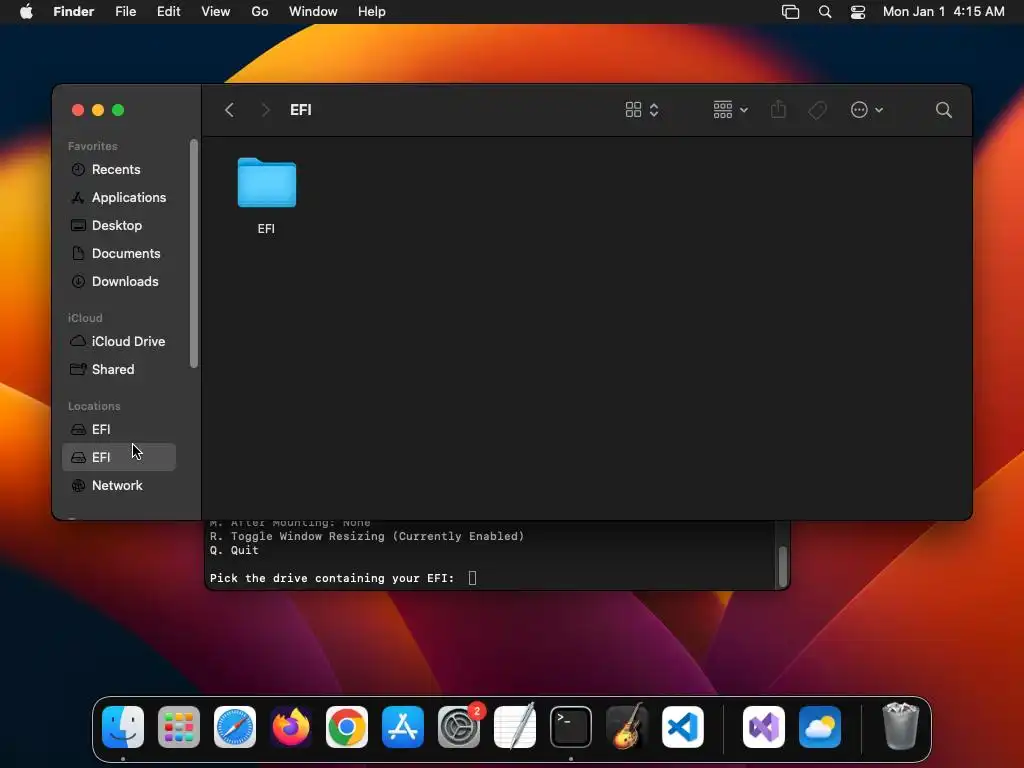This screenshot has width=1024, height=768.
Task: Open the Apple menu
Action: point(26,12)
